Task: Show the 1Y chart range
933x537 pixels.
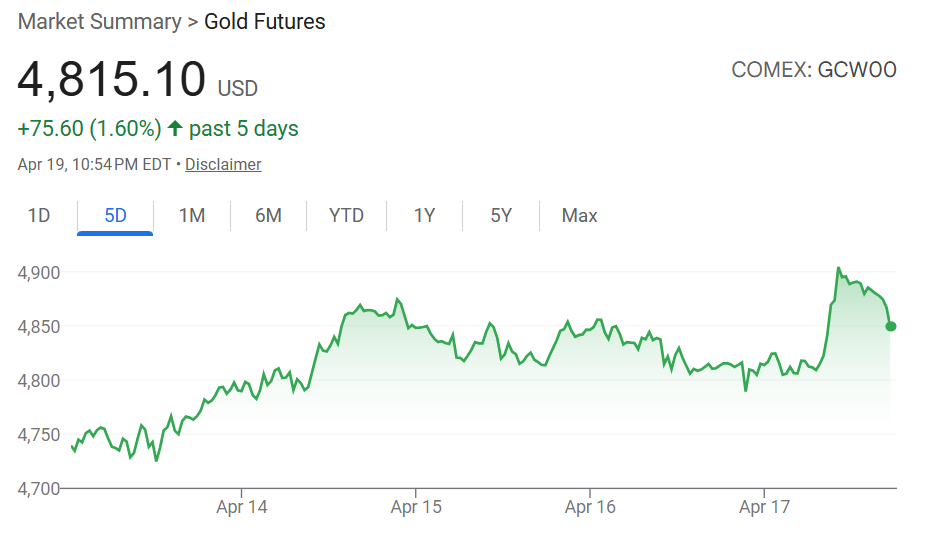Action: pyautogui.click(x=424, y=216)
